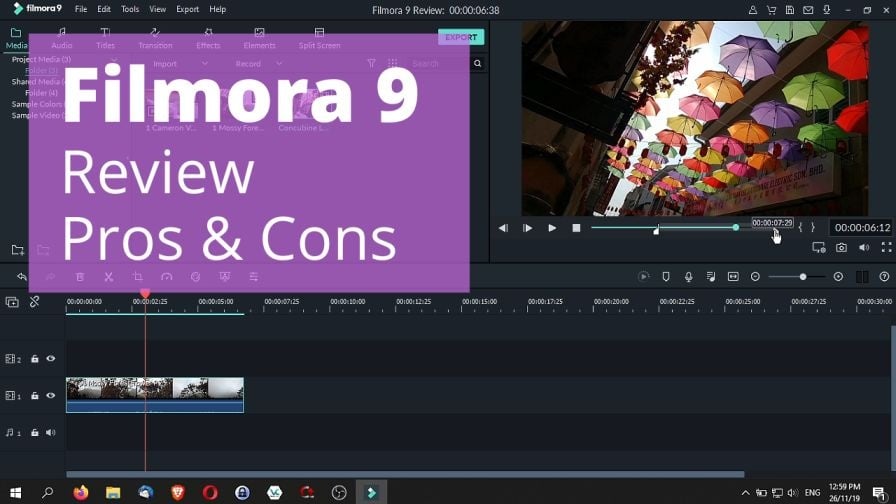
Task: Click the red timeline playhead marker
Action: click(x=145, y=293)
